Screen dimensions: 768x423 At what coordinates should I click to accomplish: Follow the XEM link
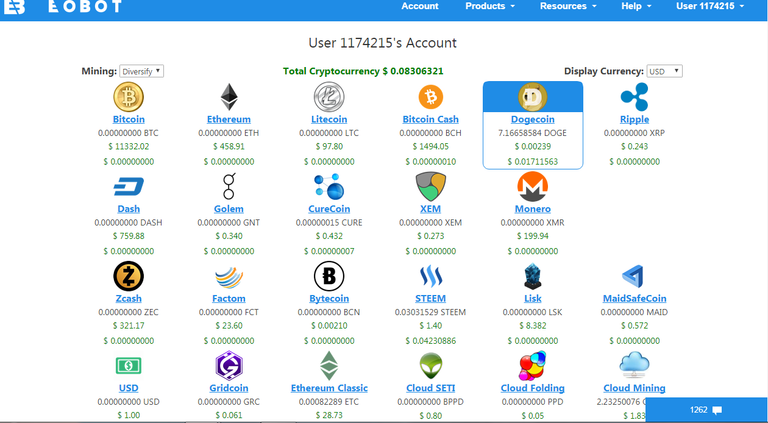point(431,209)
